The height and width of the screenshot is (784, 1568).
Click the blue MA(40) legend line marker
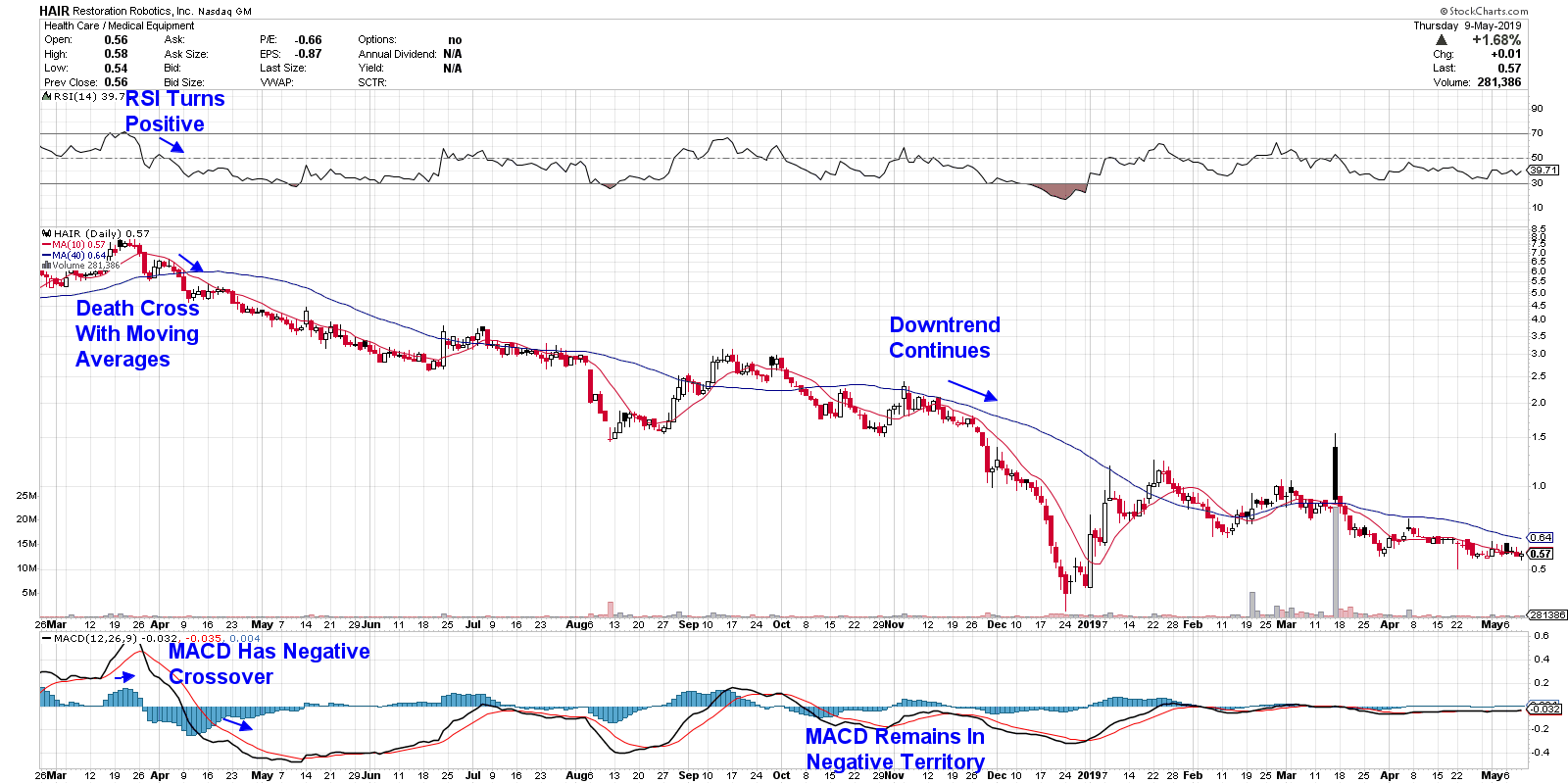coord(46,255)
